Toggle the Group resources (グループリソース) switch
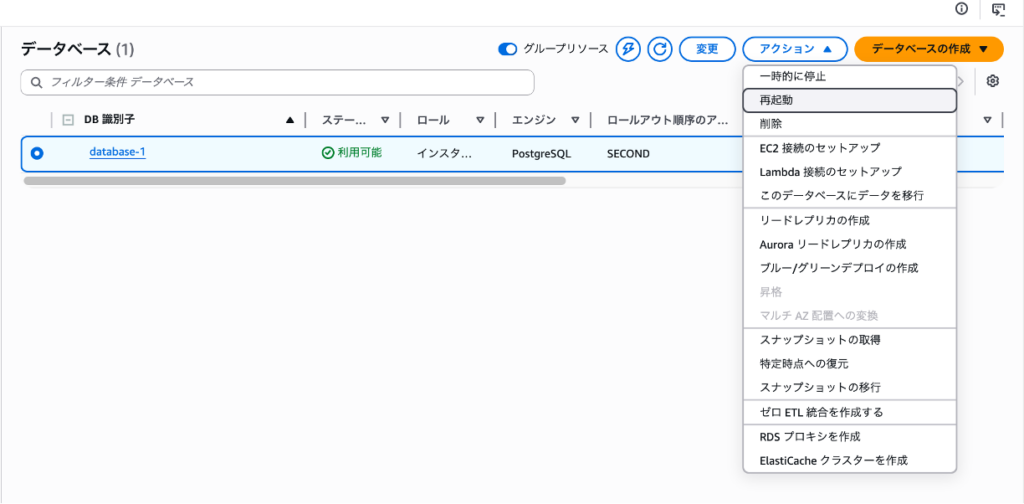The height and width of the screenshot is (504, 1024). (507, 49)
